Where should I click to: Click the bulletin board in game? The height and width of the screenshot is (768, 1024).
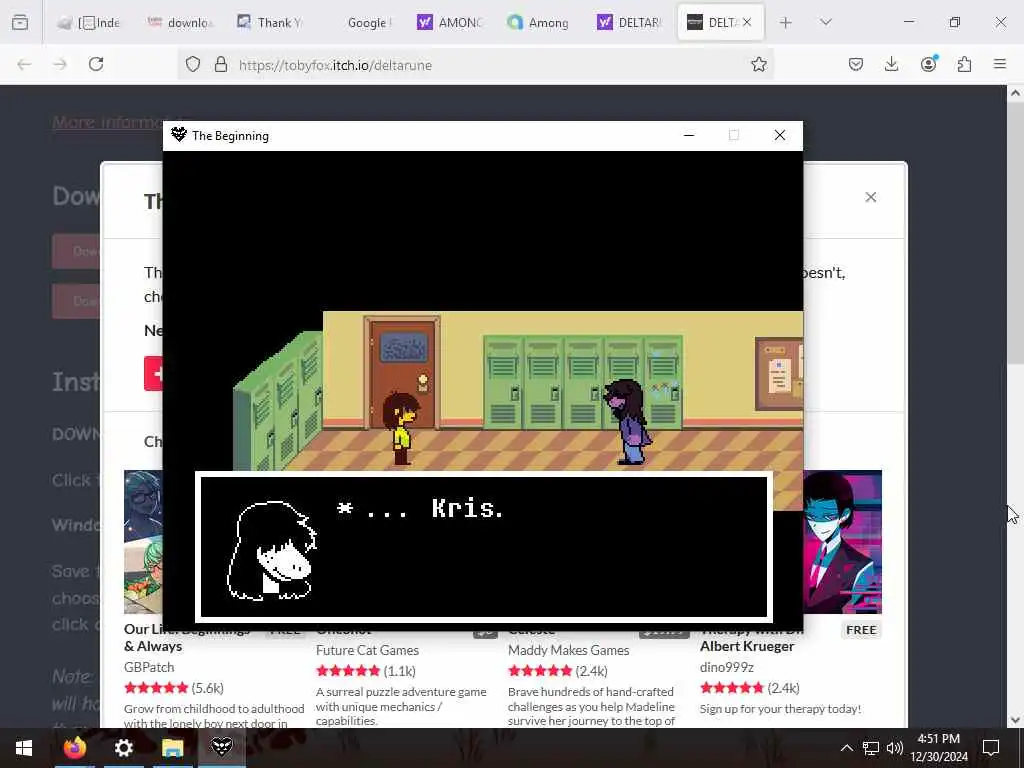779,374
